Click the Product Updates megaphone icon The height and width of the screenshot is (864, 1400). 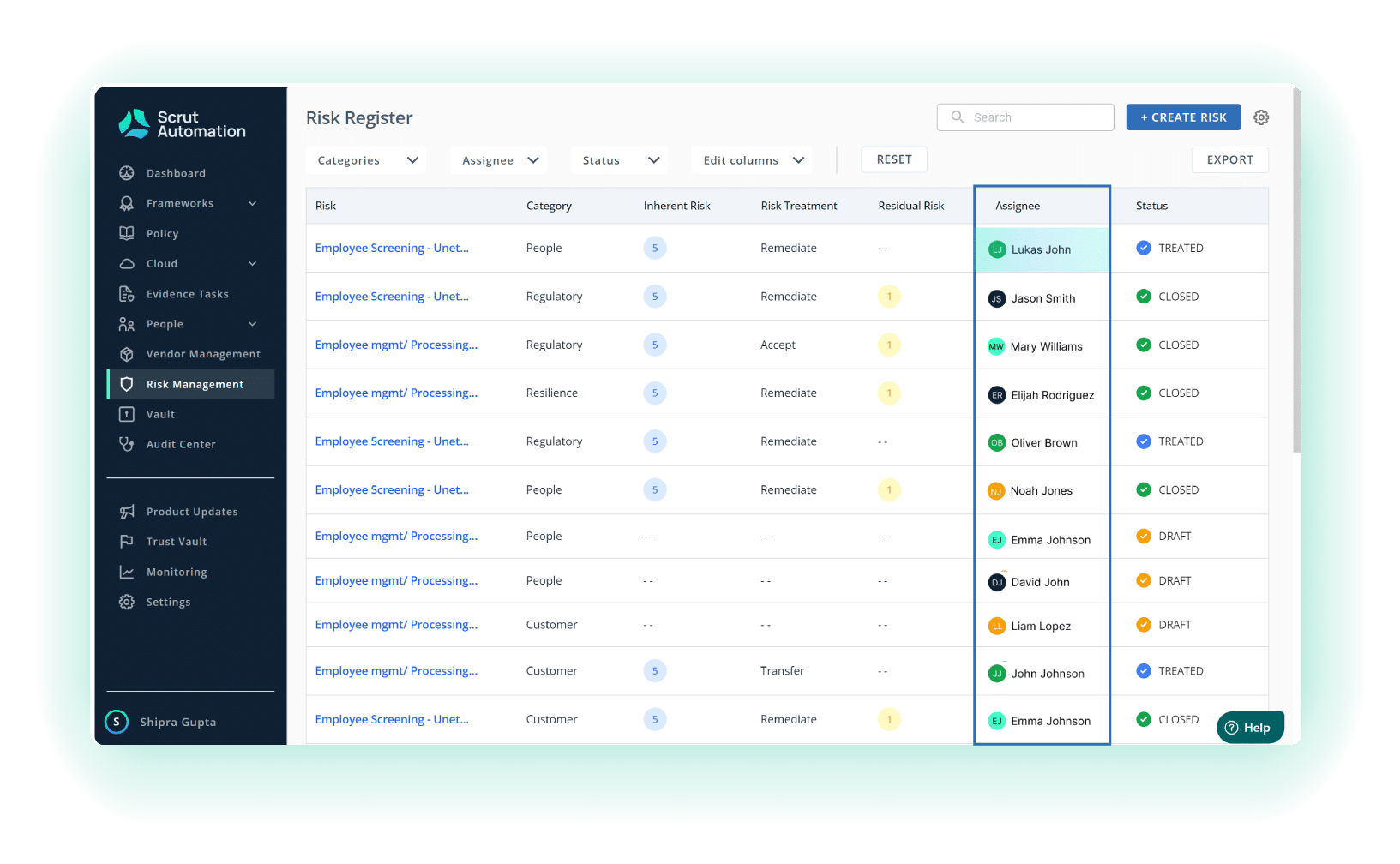click(127, 512)
